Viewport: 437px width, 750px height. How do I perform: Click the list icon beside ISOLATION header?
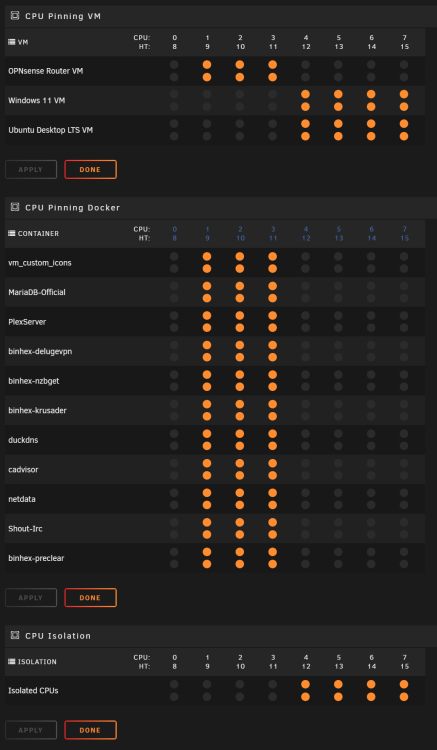tap(12, 662)
